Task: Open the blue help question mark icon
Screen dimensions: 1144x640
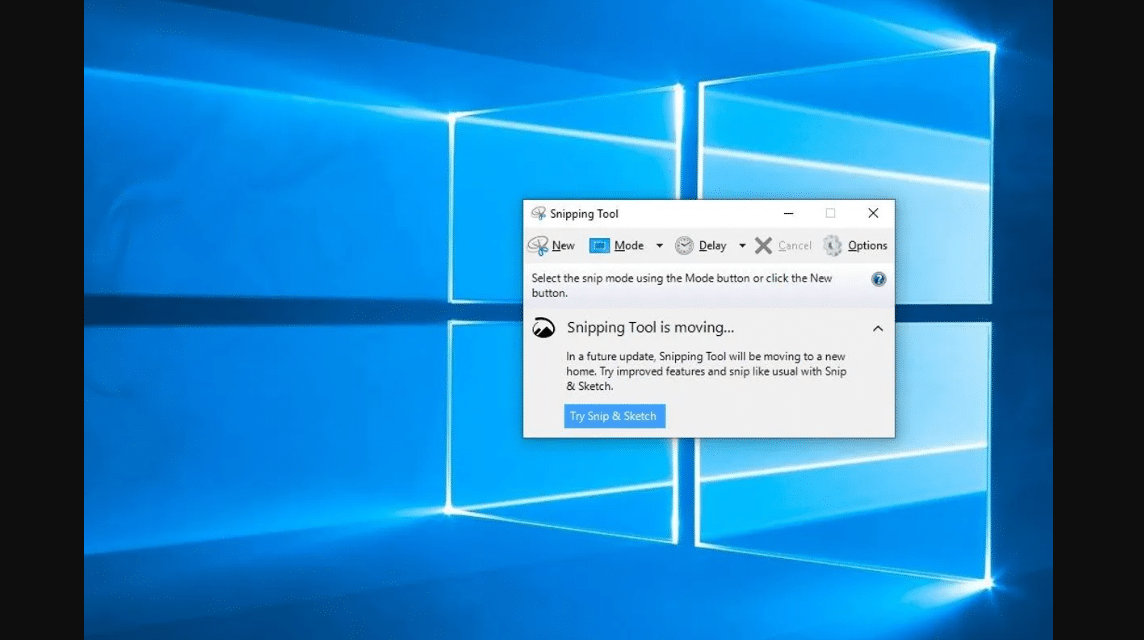Action: click(x=878, y=279)
